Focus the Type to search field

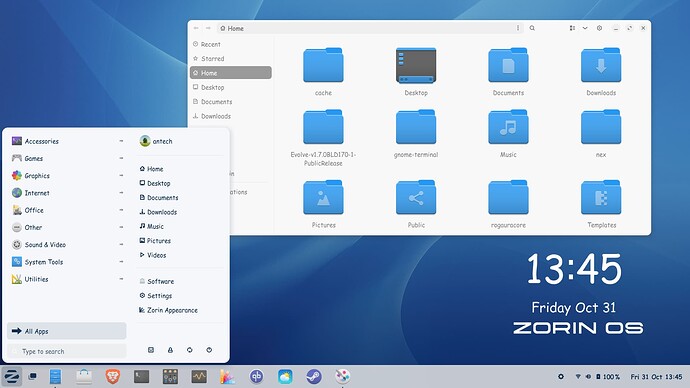[x=66, y=351]
